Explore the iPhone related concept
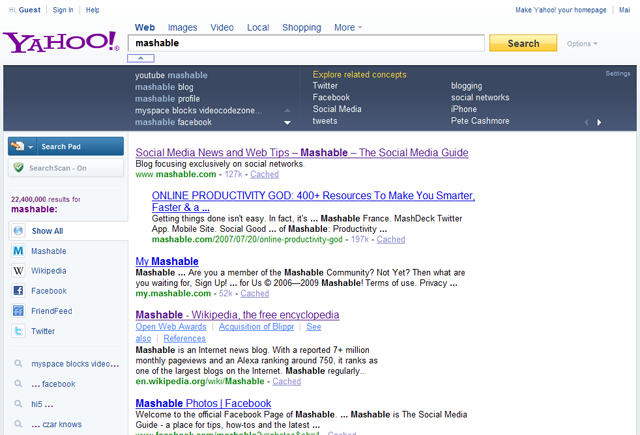The height and width of the screenshot is (435, 640). (464, 109)
